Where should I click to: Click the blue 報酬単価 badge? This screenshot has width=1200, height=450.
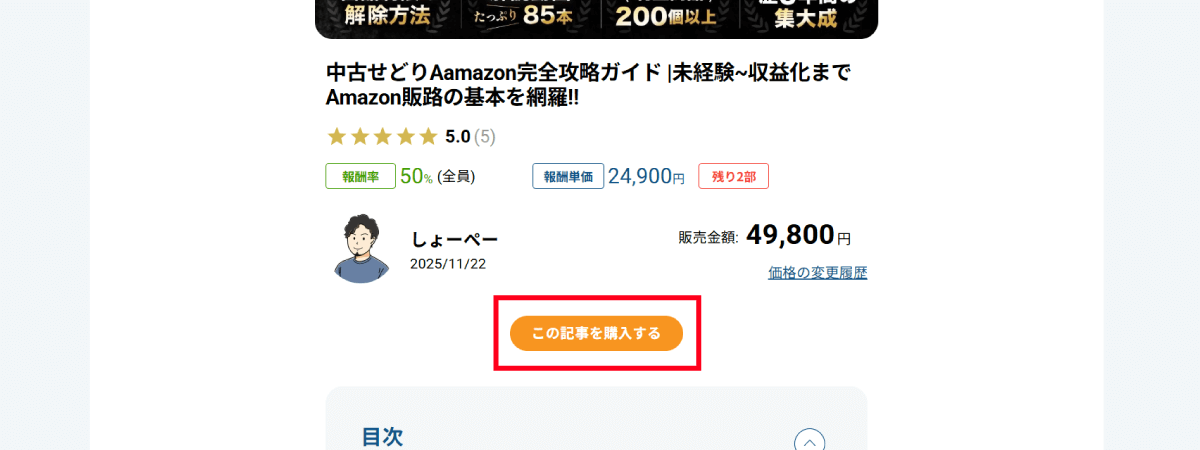point(568,177)
